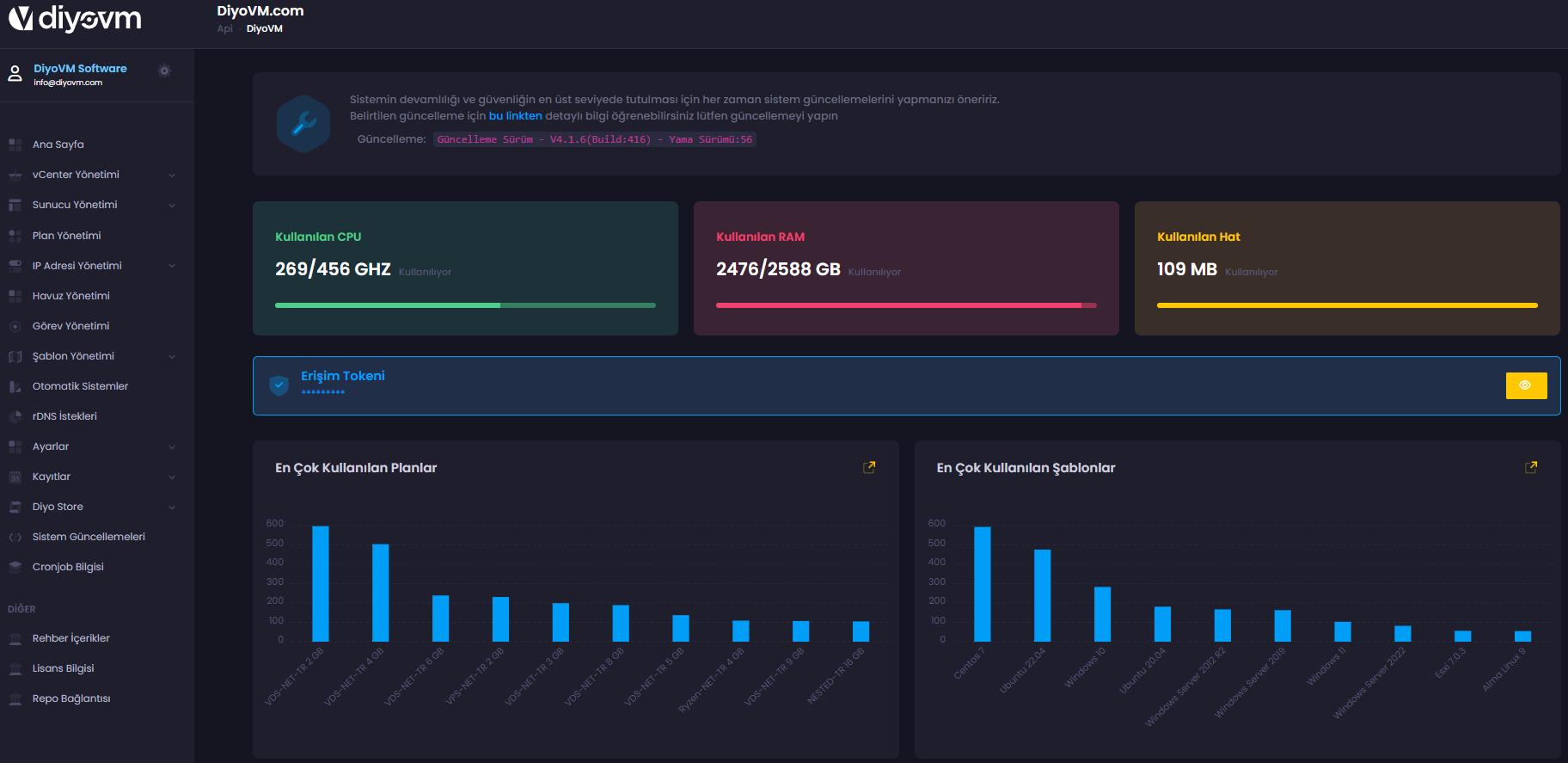The image size is (1568, 763).
Task: Click the wrench update icon
Action: pyautogui.click(x=303, y=124)
